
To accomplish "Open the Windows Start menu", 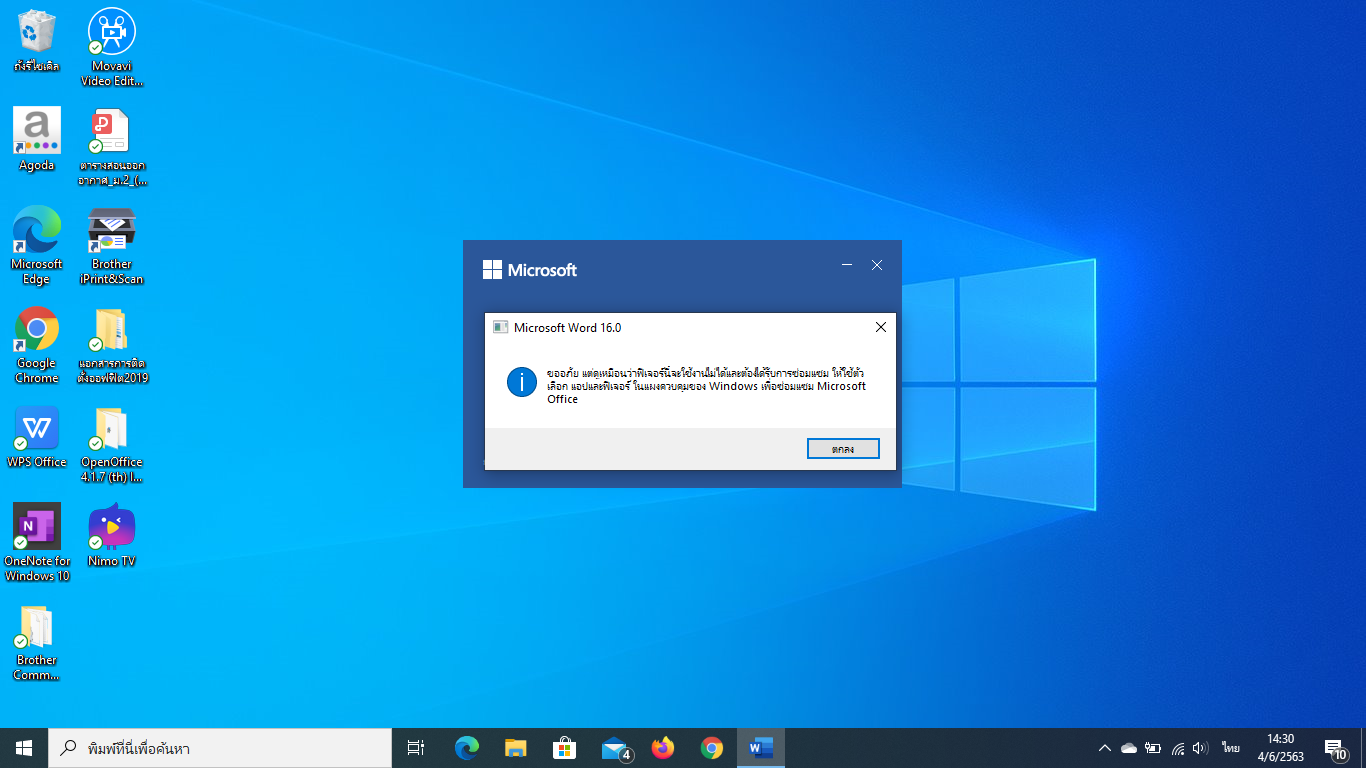I will coord(24,748).
